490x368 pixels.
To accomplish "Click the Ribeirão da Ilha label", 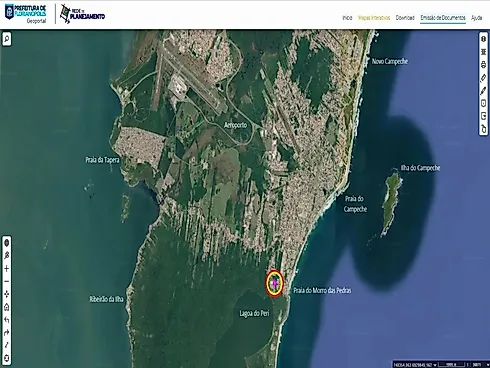I will (106, 299).
